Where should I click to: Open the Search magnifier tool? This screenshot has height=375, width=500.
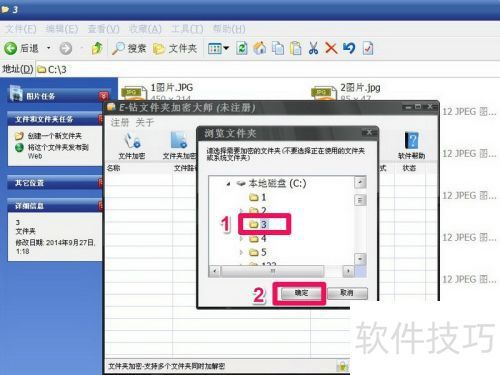[118, 49]
